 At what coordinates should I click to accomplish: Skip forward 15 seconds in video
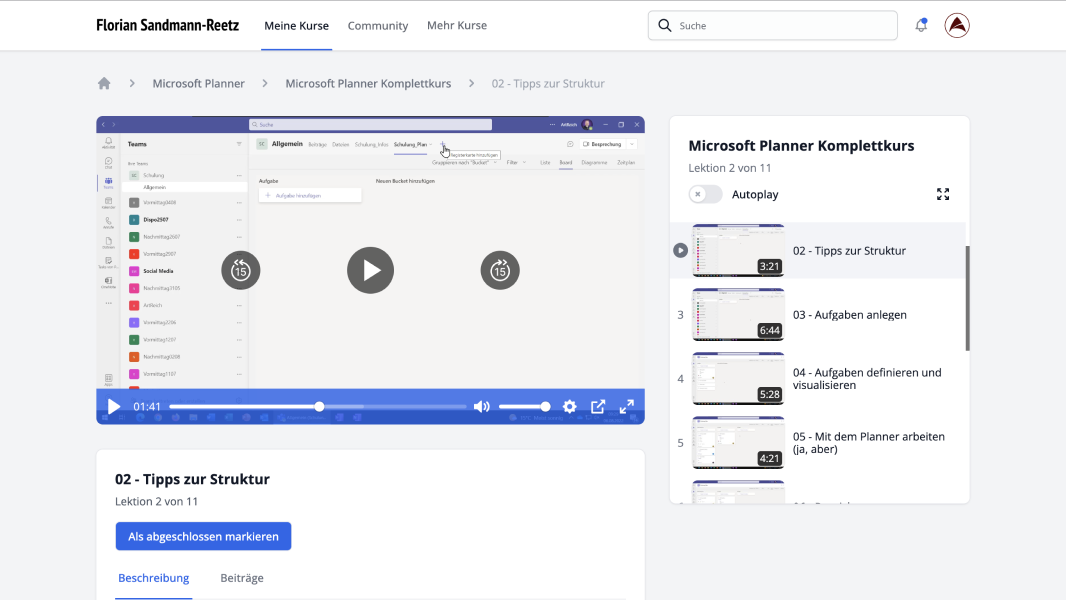pos(500,270)
